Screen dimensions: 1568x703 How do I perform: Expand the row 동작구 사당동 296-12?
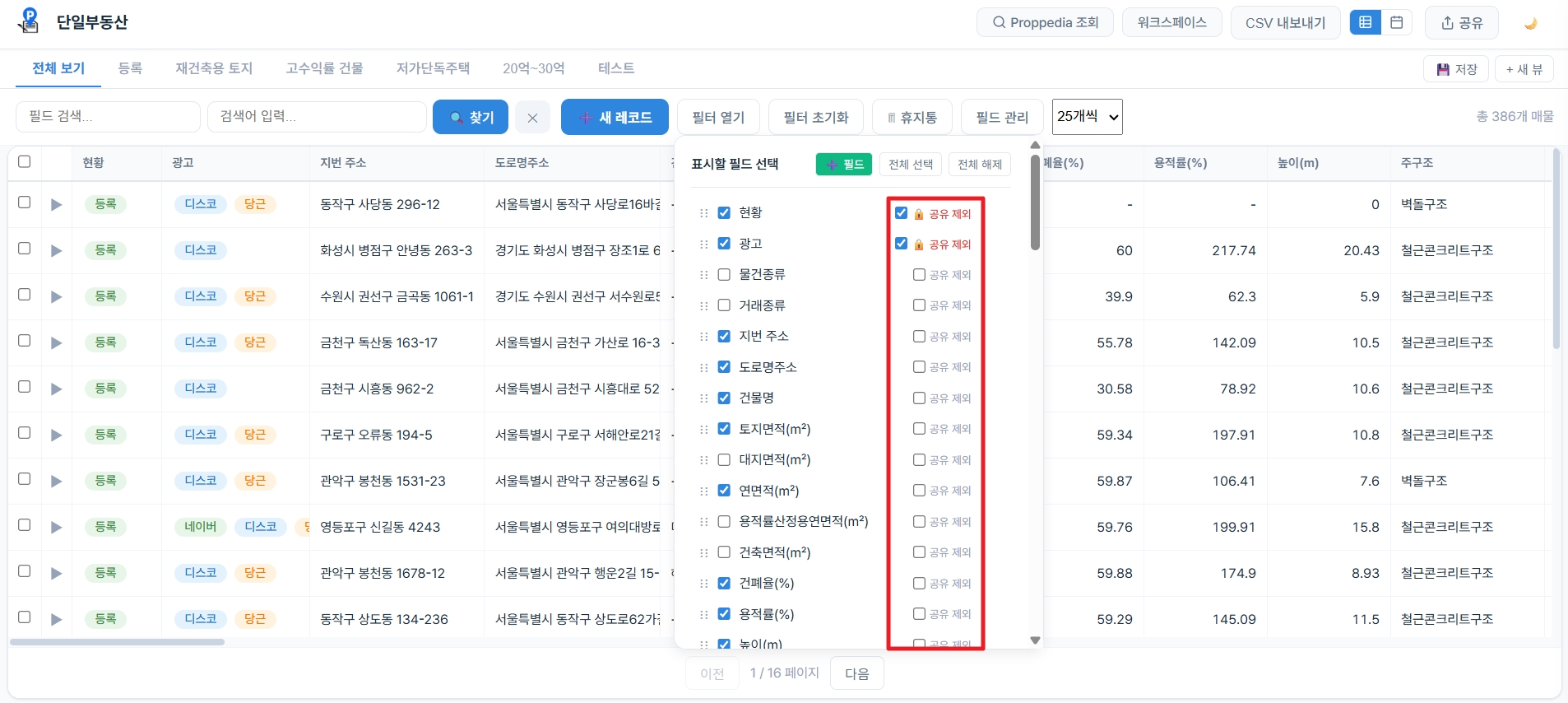pos(56,204)
